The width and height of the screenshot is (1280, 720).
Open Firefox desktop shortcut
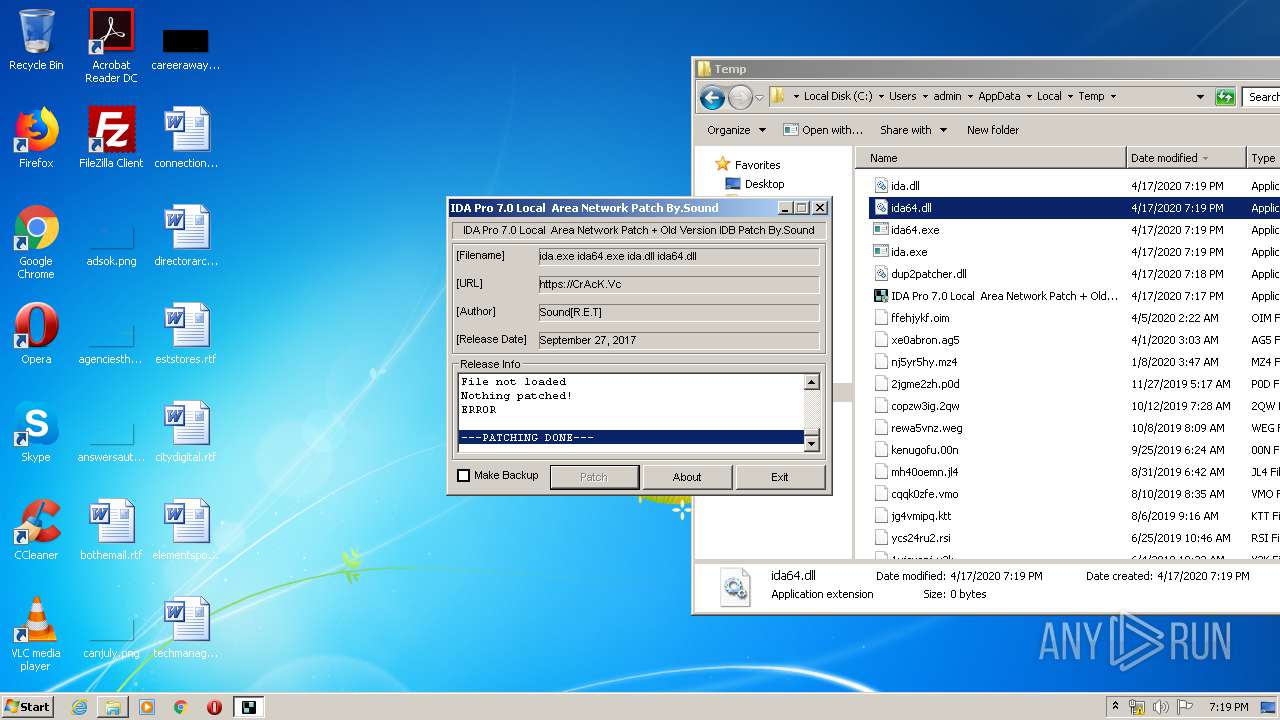click(x=36, y=138)
